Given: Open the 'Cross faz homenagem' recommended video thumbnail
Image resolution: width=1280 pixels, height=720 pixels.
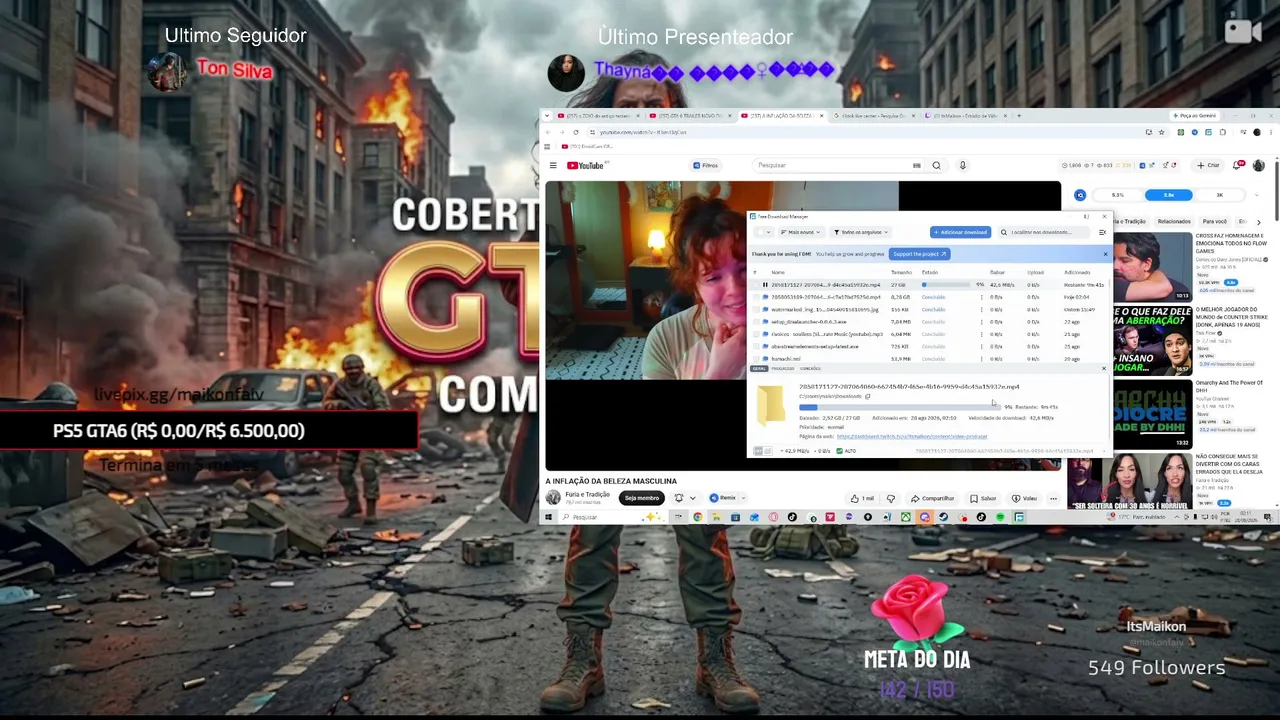Looking at the screenshot, I should pos(1152,267).
